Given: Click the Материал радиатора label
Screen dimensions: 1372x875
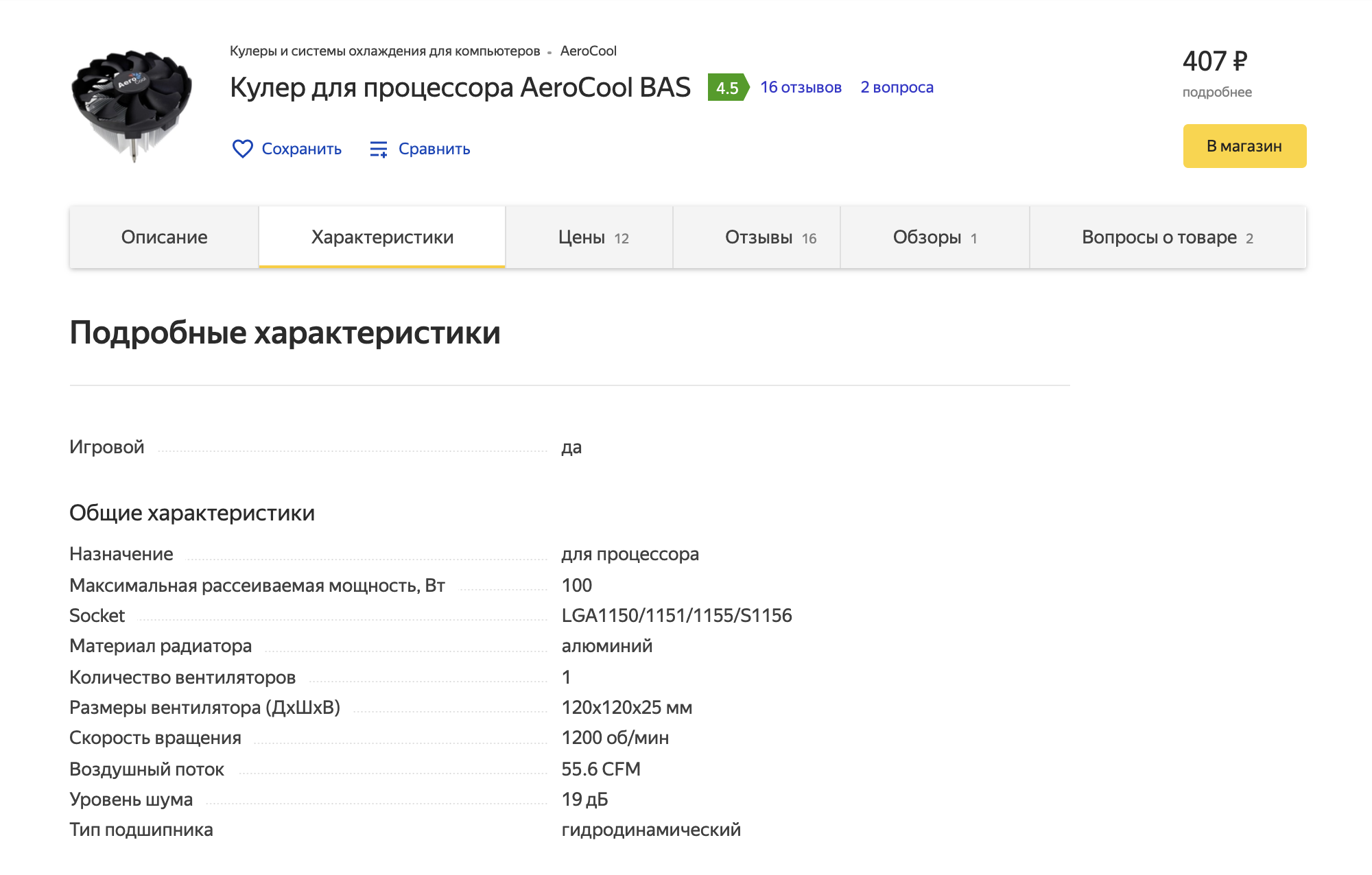Looking at the screenshot, I should [x=161, y=646].
